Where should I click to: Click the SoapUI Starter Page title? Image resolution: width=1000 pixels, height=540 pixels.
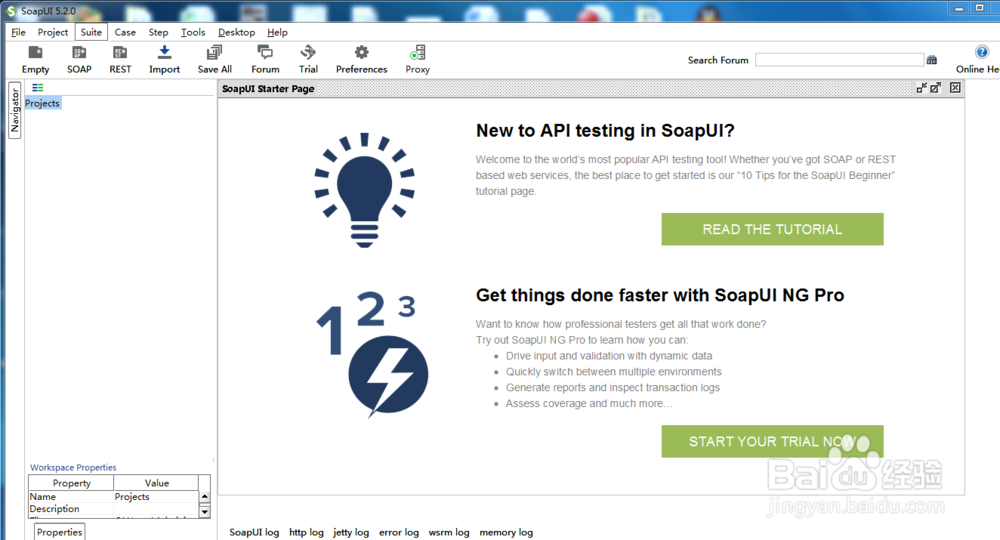click(268, 89)
